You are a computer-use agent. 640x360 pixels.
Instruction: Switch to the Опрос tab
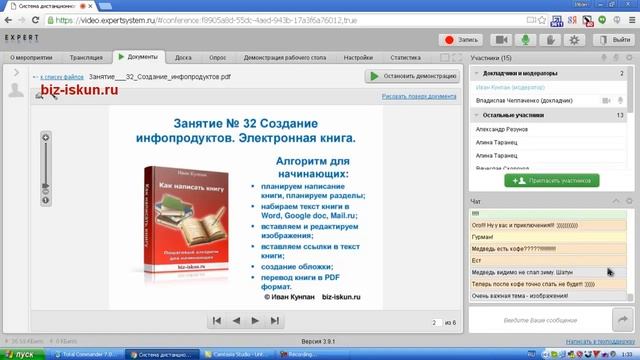[218, 58]
